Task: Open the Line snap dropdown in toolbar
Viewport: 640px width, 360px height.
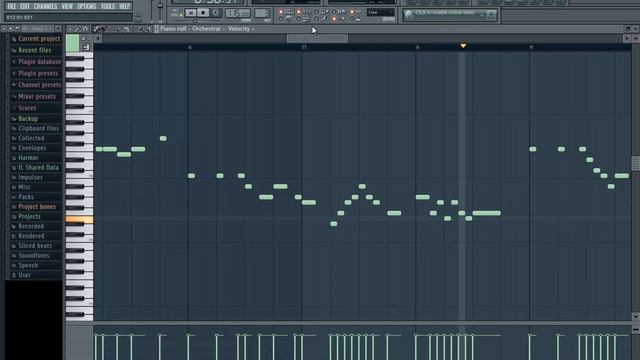Action: click(381, 12)
